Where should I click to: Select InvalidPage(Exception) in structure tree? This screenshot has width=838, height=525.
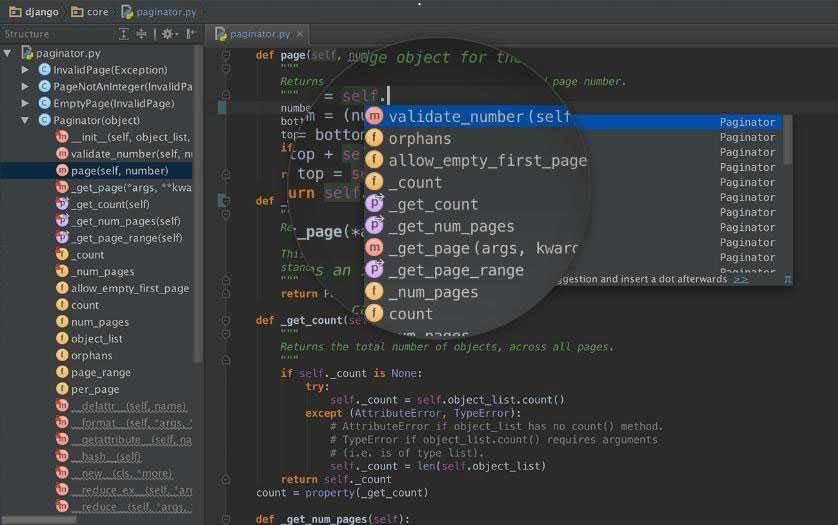click(x=110, y=70)
